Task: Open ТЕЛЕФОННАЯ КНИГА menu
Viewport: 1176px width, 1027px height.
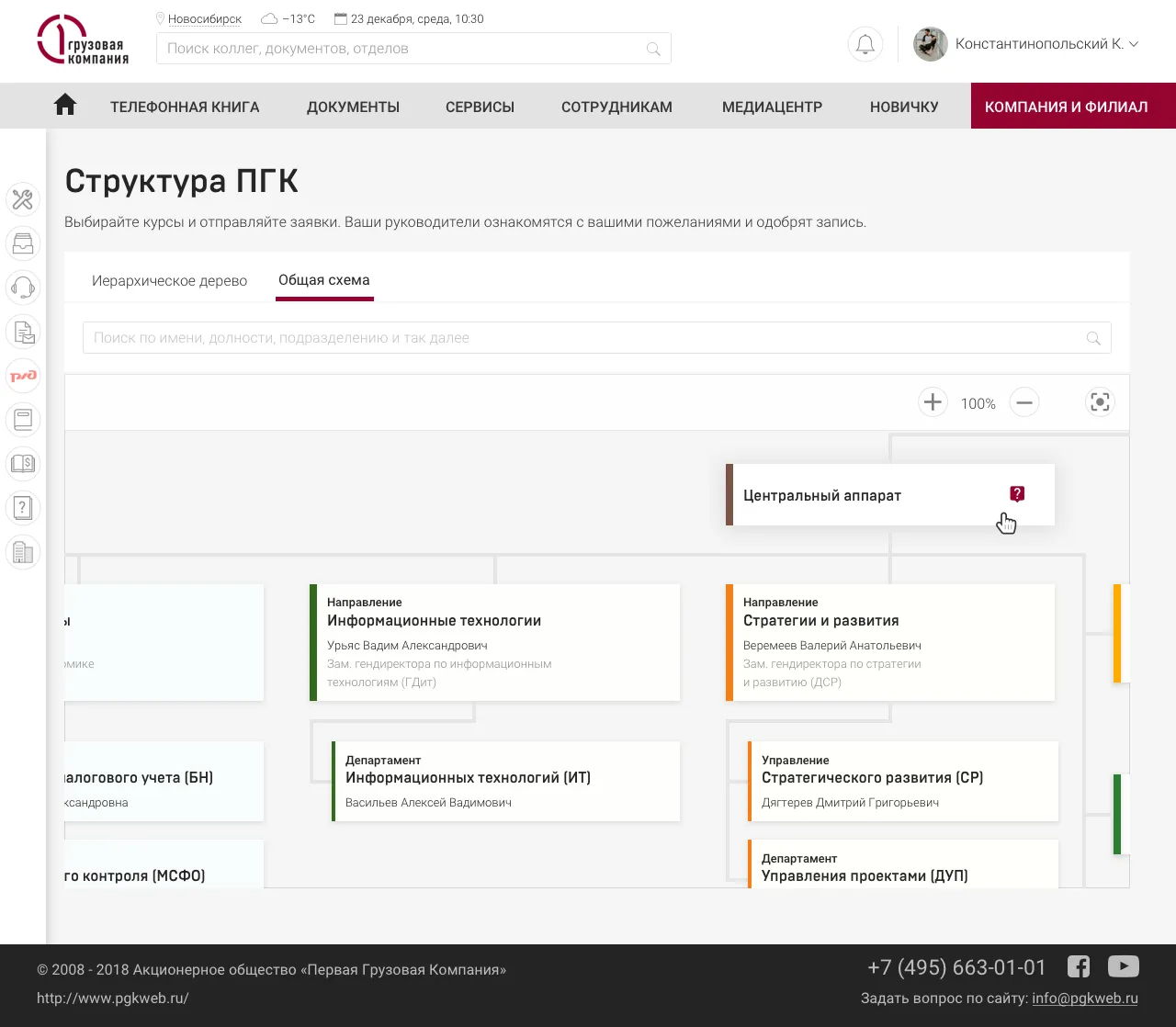Action: 185,107
